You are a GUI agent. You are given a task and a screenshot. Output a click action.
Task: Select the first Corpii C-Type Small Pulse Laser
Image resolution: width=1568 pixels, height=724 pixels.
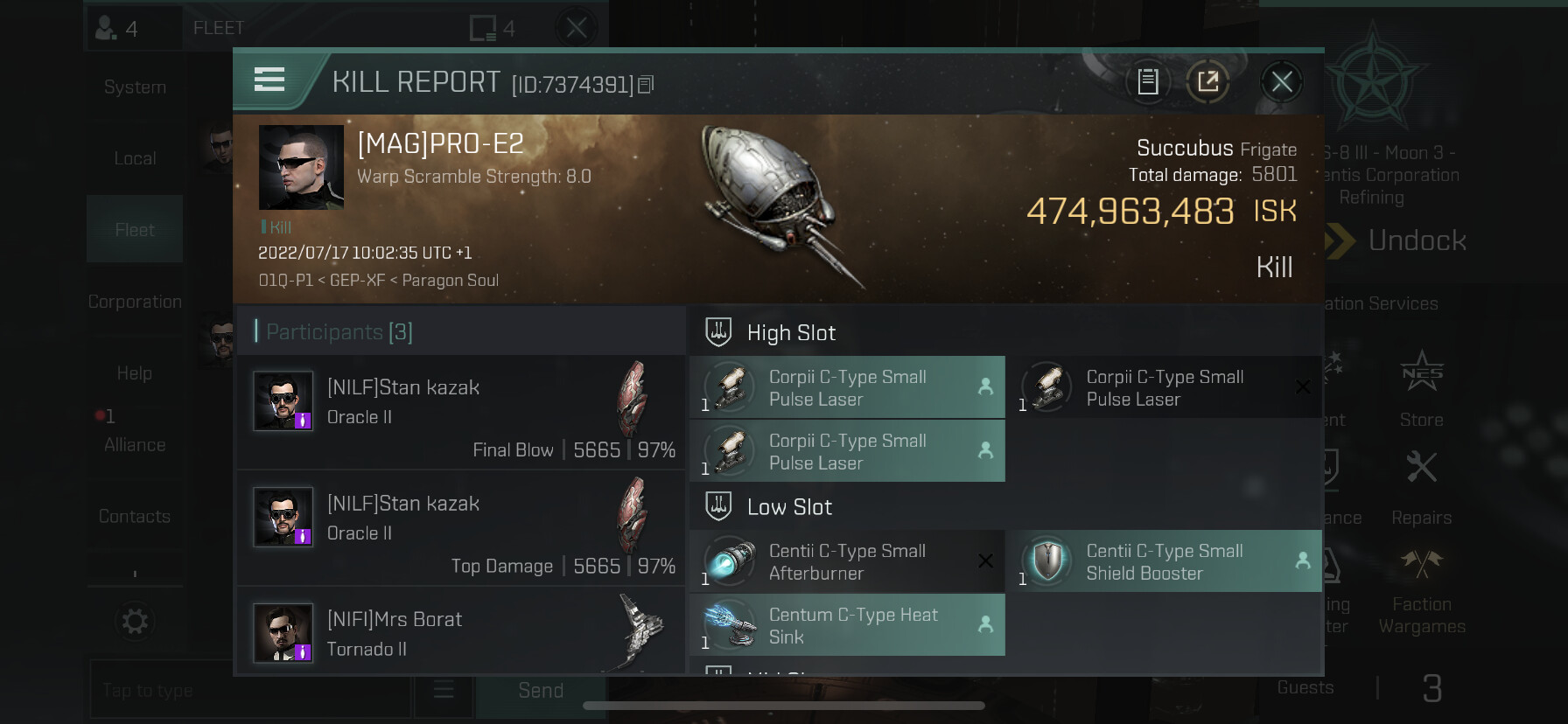(847, 387)
